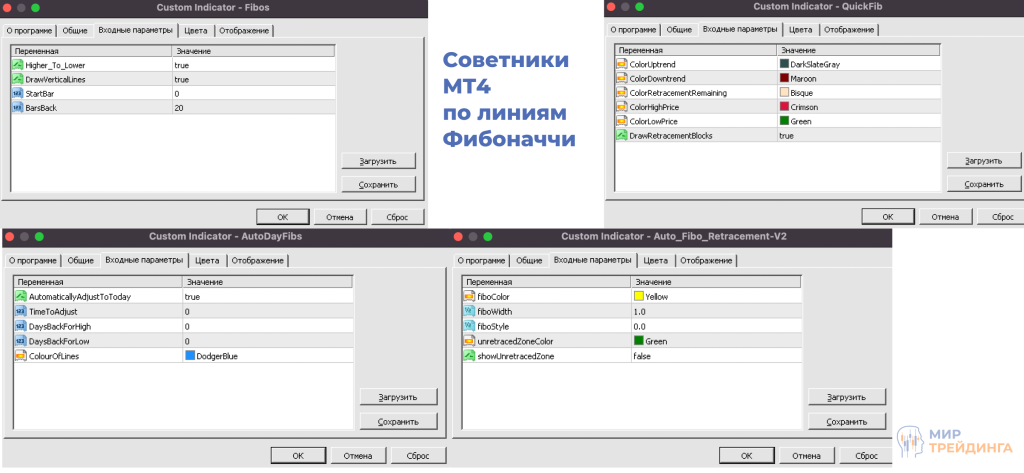Click the DaysBackForHigh integer icon
This screenshot has width=1024, height=473.
(20, 326)
